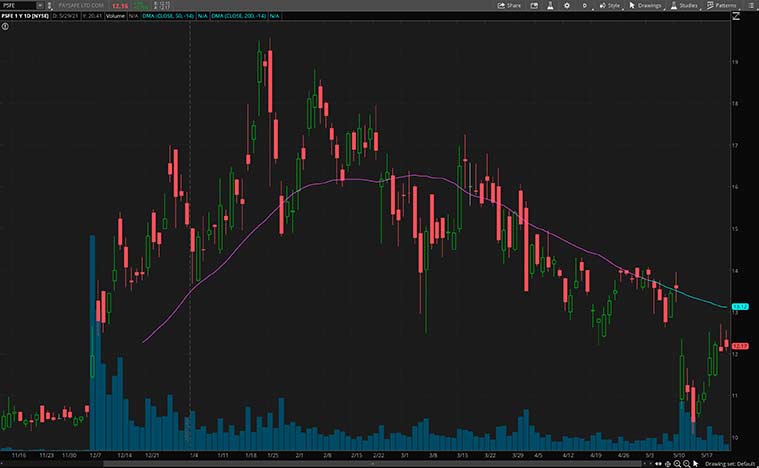Click the Share button
The image size is (759, 468).
point(509,5)
